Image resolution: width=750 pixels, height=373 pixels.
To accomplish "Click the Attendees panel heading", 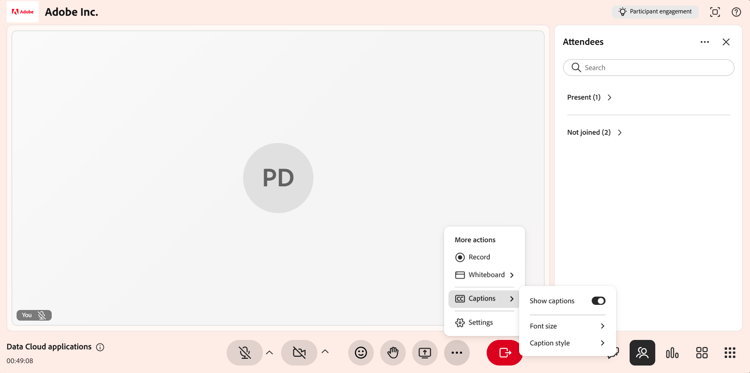I will click(583, 42).
